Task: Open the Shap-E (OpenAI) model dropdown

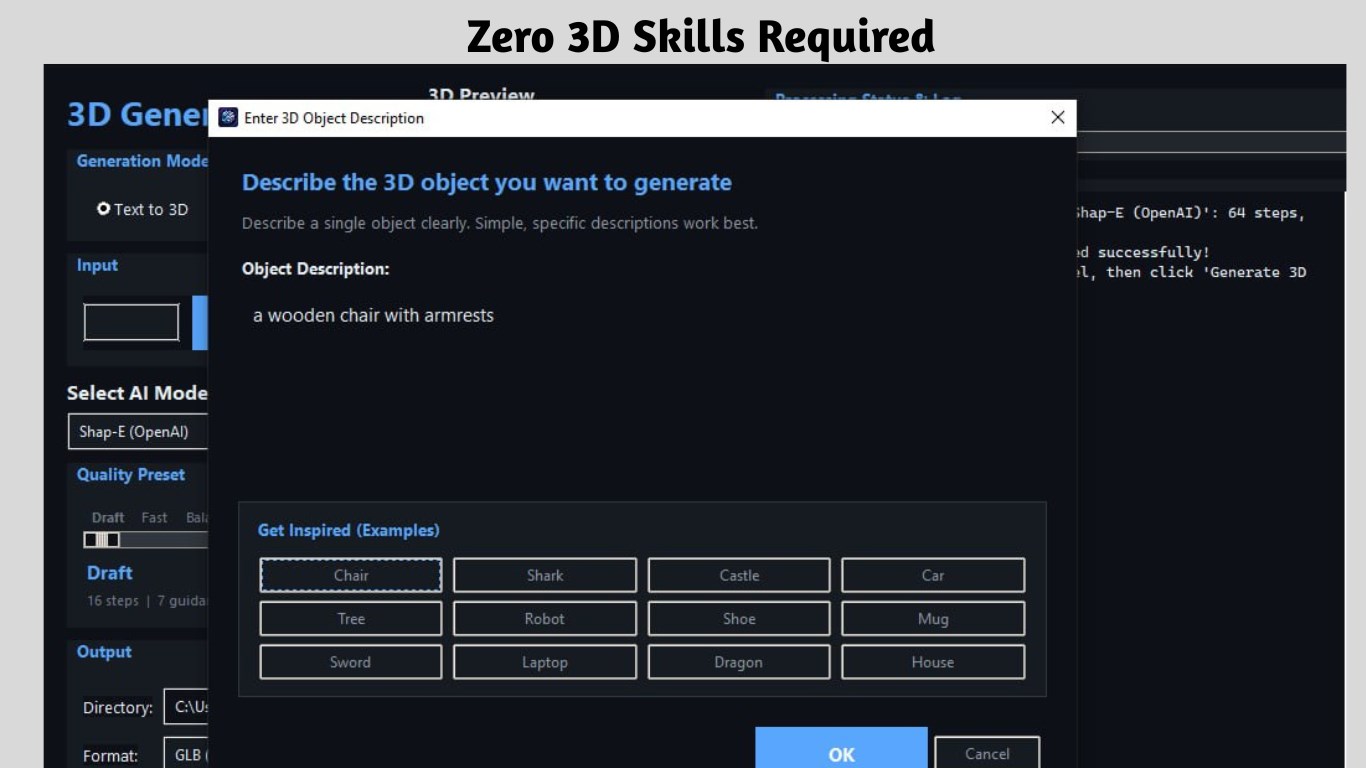Action: tap(138, 432)
